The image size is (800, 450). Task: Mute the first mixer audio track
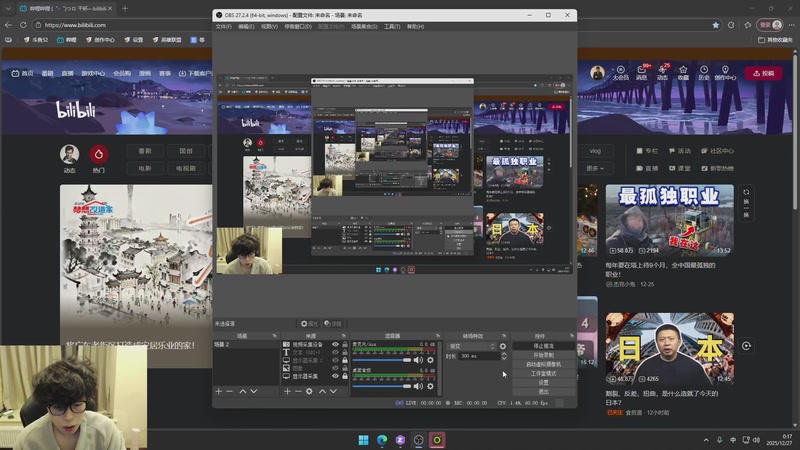pyautogui.click(x=419, y=360)
